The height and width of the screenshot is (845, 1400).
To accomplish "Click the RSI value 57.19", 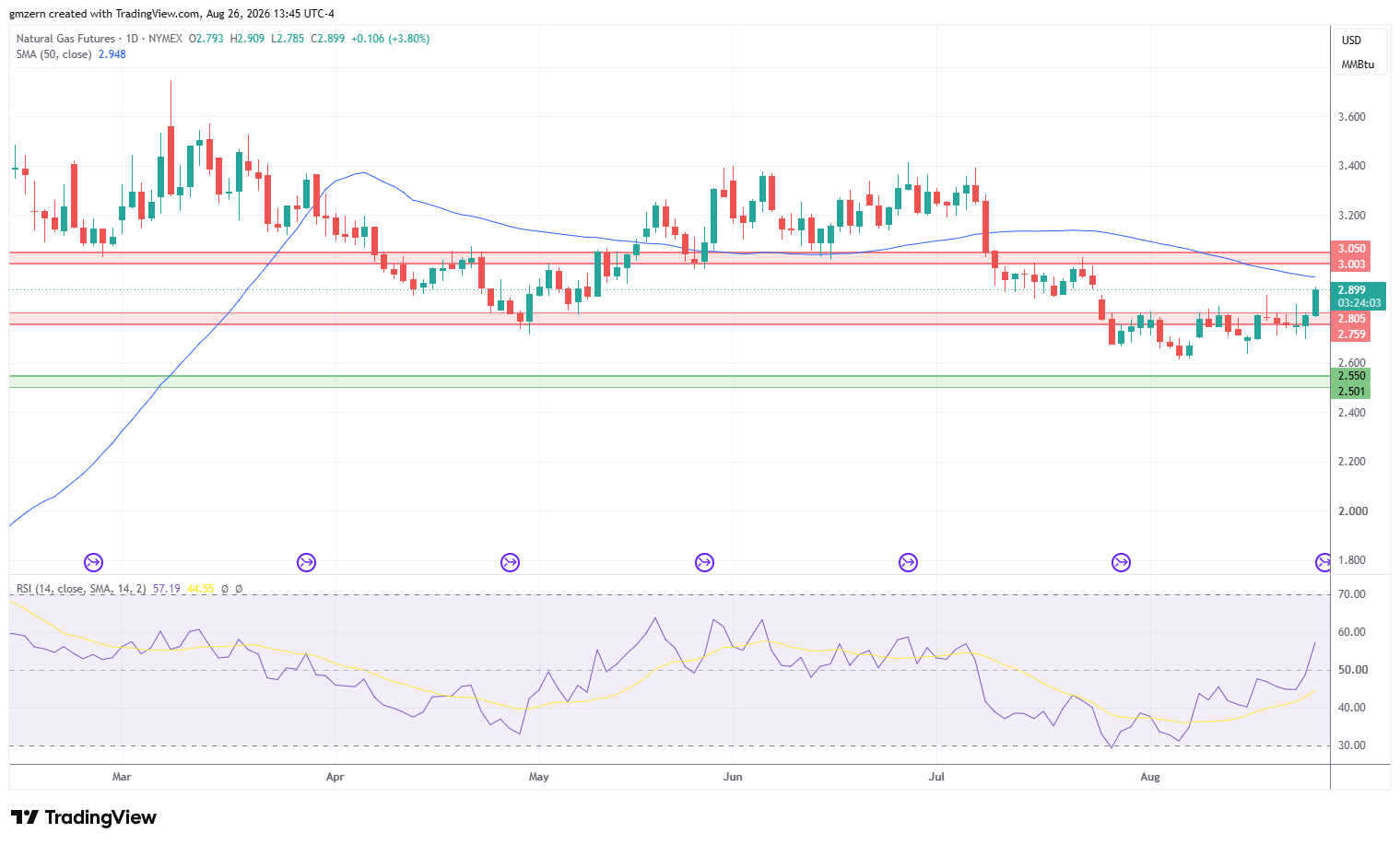I will [166, 588].
